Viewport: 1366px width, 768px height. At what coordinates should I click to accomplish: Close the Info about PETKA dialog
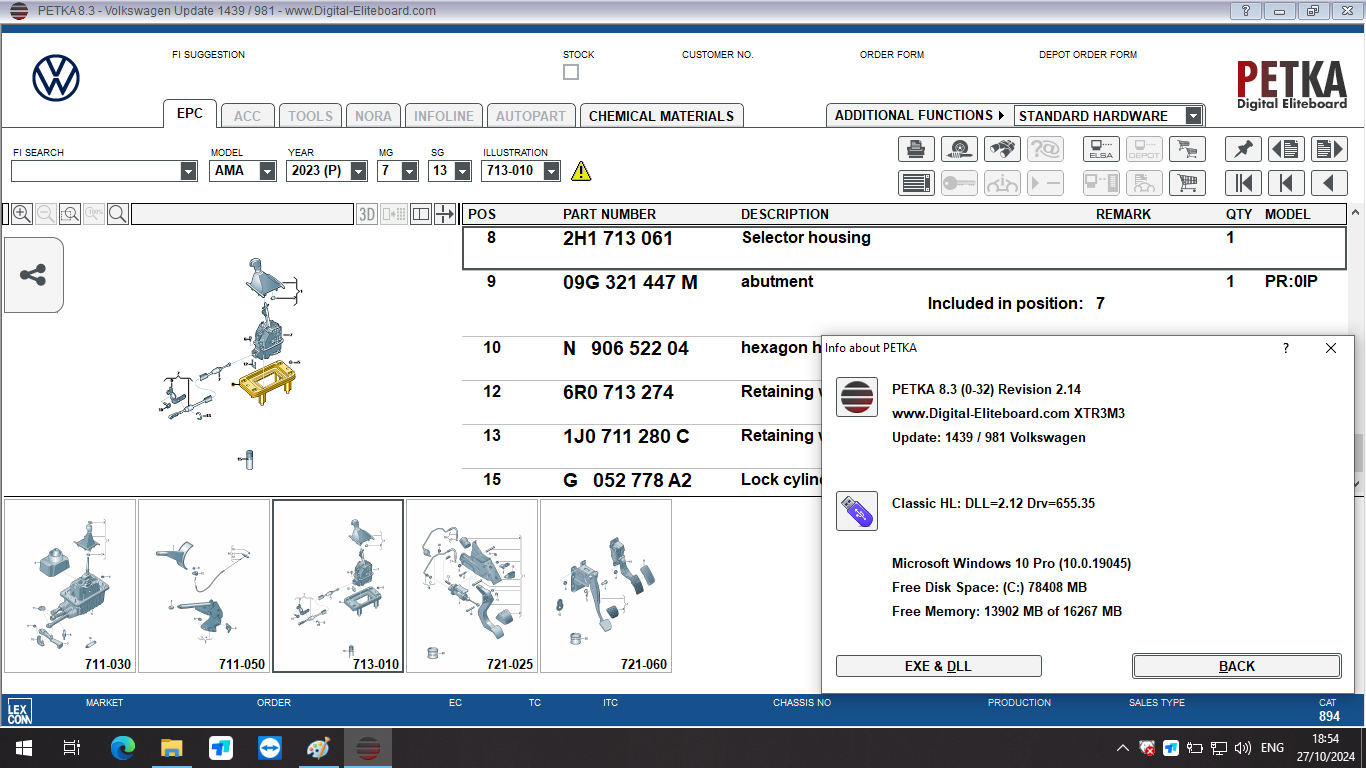coord(1331,348)
